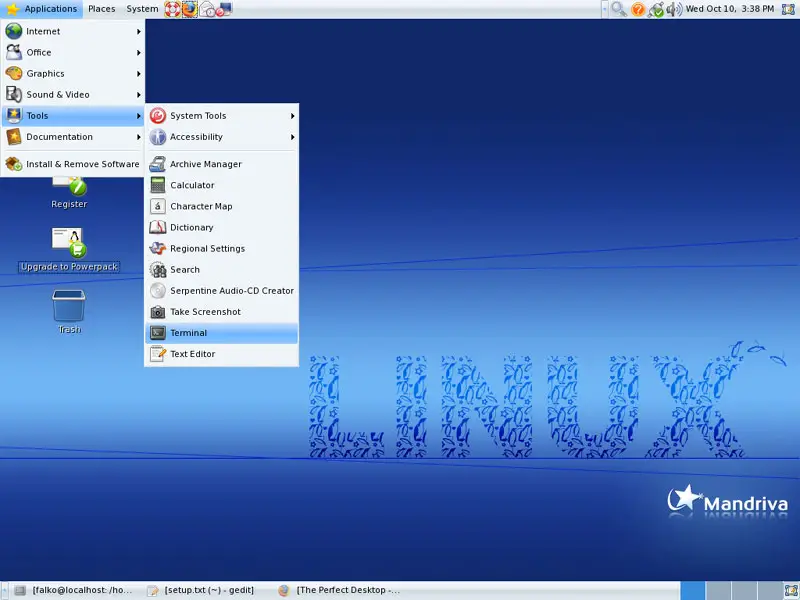This screenshot has height=600, width=800.
Task: Select the highlighted Tools category
Action: (x=72, y=116)
